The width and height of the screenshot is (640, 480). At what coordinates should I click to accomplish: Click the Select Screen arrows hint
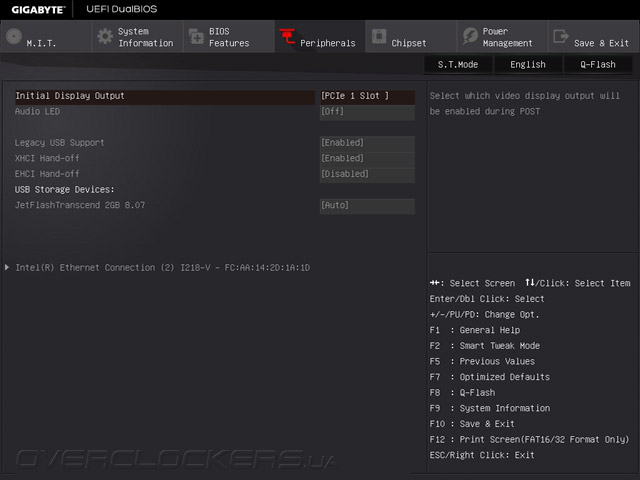pos(472,283)
